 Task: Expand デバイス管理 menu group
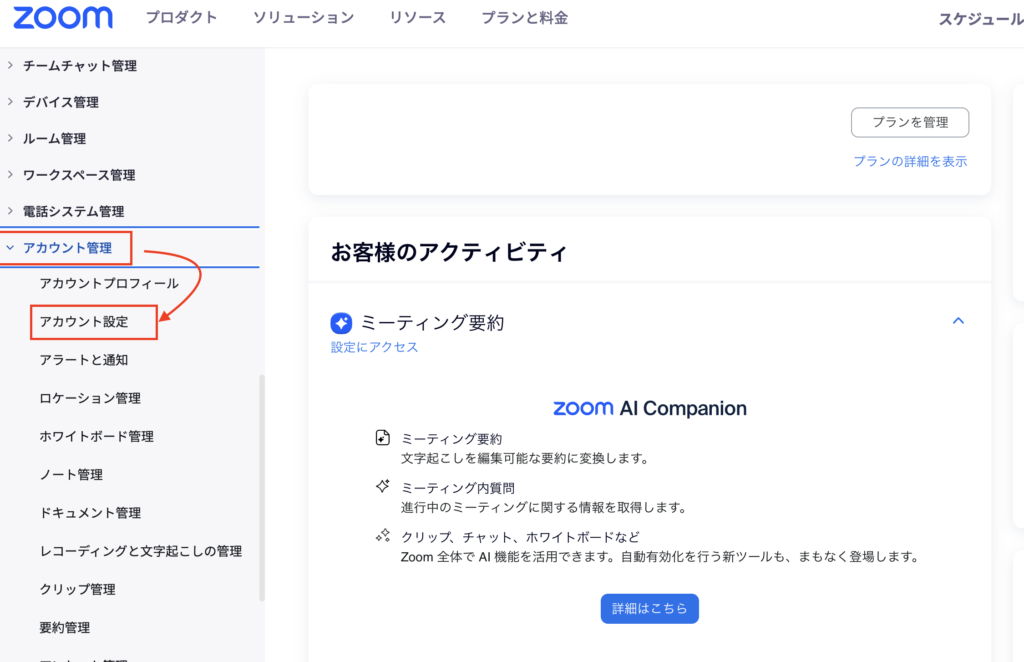click(x=54, y=102)
